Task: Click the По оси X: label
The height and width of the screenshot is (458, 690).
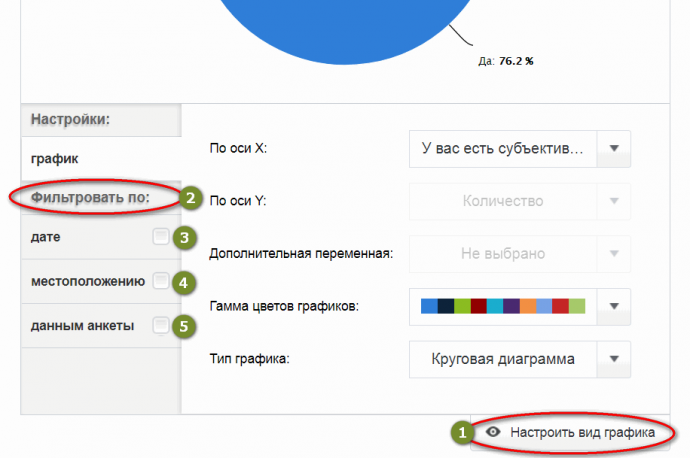Action: click(238, 148)
